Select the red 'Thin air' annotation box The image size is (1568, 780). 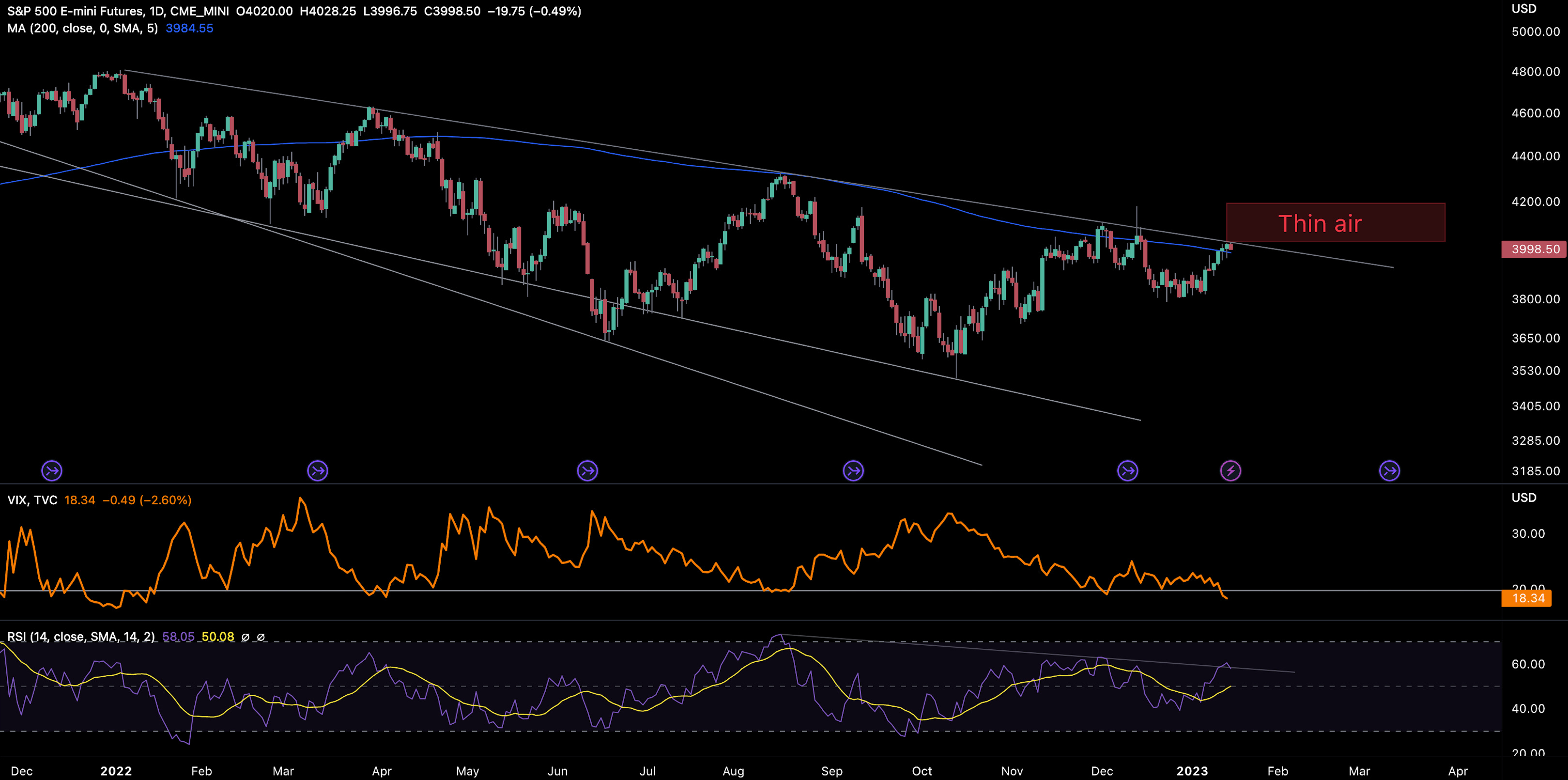tap(1336, 223)
